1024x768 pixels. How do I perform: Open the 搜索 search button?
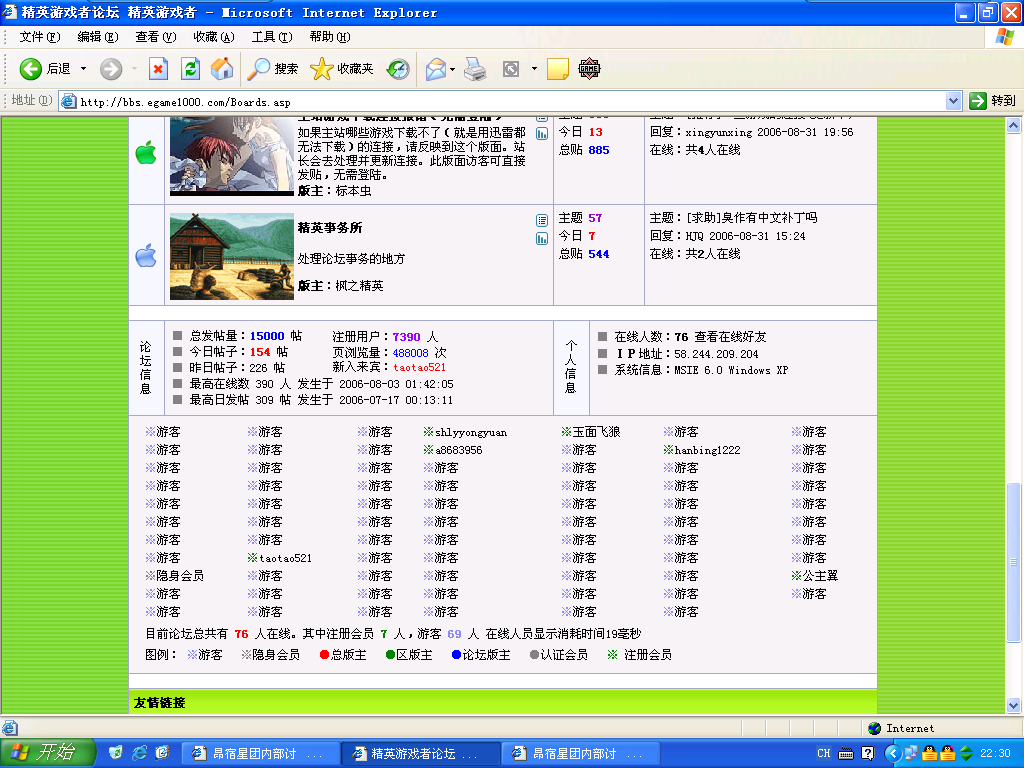click(273, 69)
